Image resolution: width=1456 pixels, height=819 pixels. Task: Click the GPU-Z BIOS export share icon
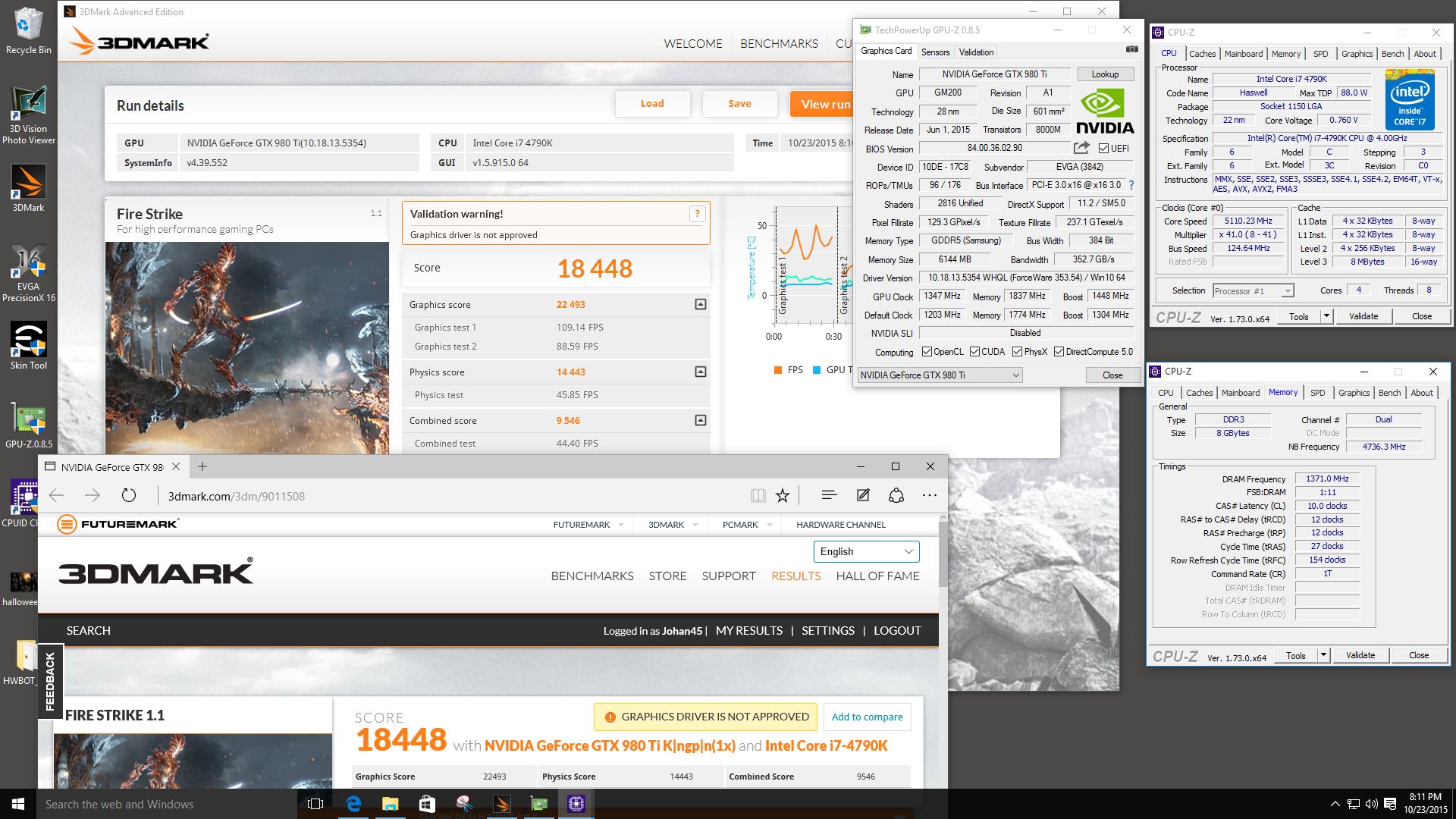click(x=1081, y=148)
